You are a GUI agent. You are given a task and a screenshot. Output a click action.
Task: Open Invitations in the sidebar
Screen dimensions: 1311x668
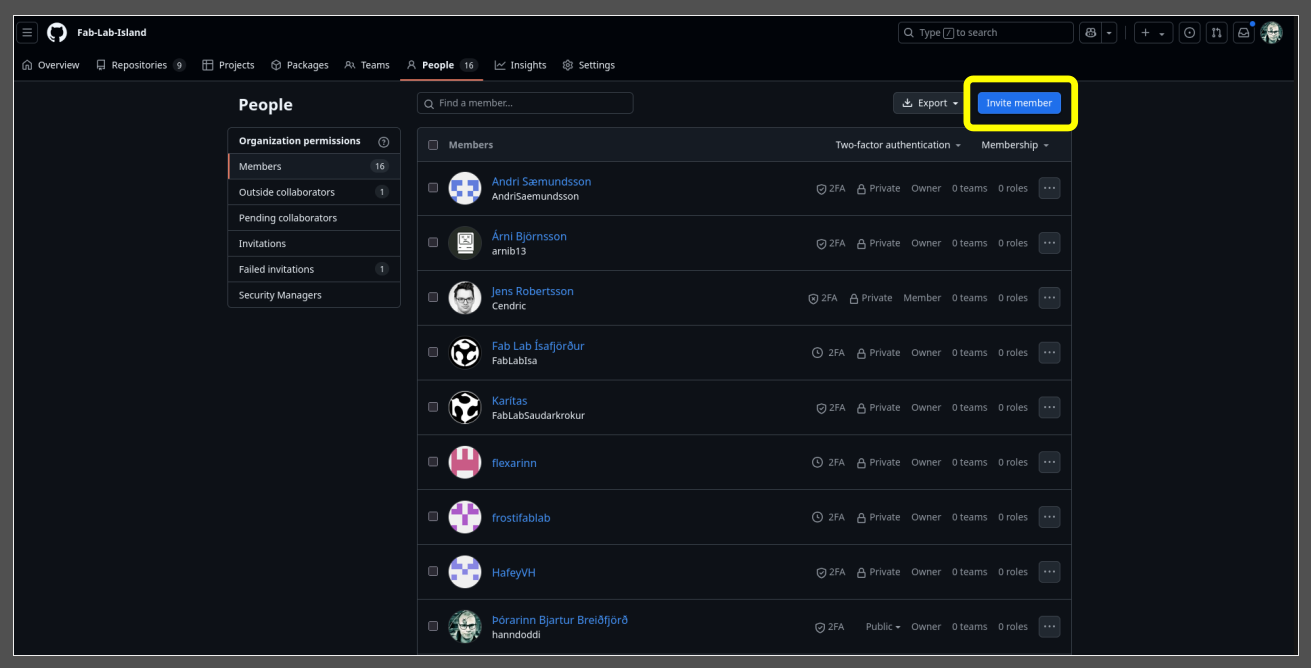pos(314,244)
